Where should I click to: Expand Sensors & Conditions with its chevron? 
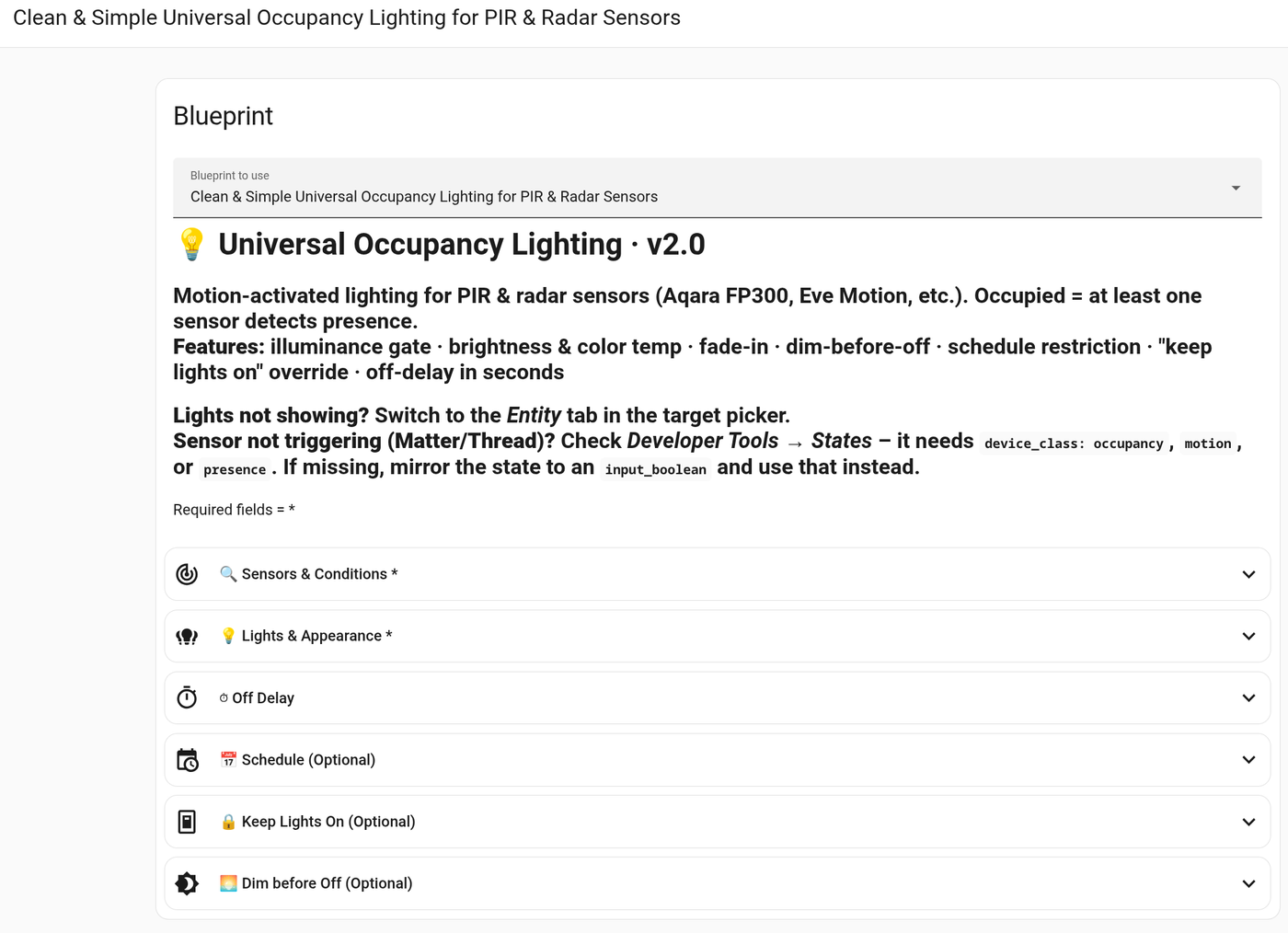pyautogui.click(x=1248, y=574)
